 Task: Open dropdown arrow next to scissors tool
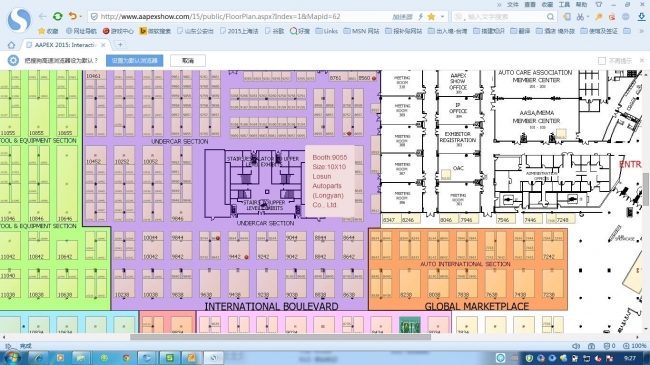coord(588,17)
